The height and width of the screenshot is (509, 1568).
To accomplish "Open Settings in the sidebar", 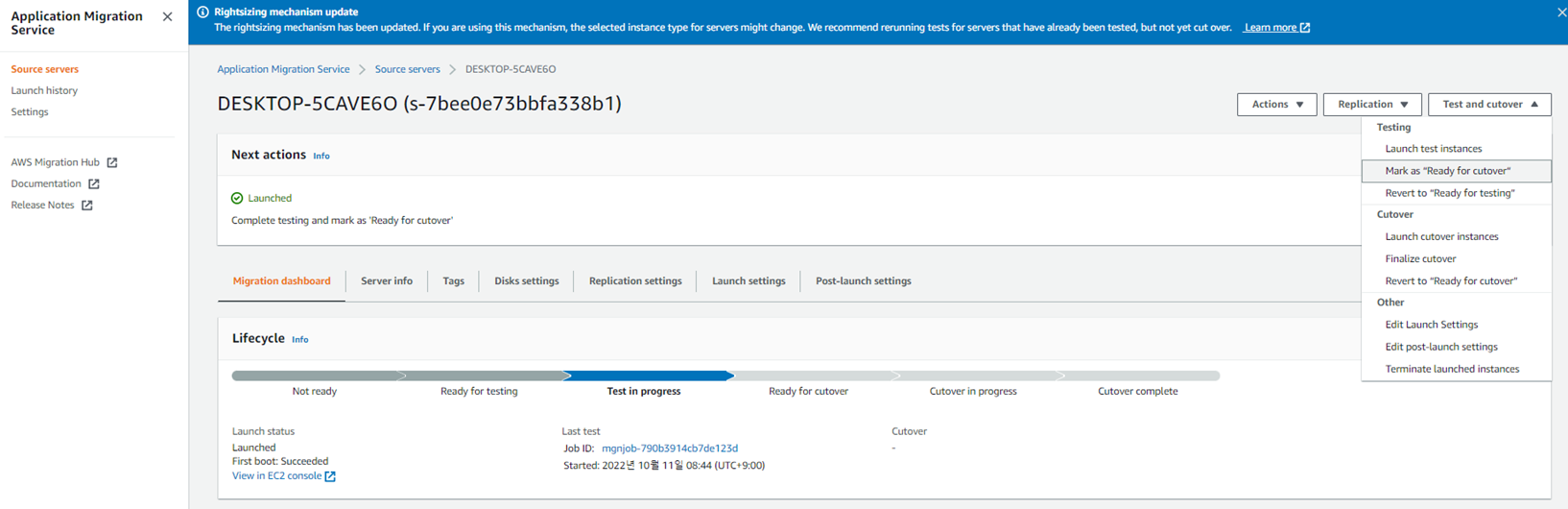I will click(30, 111).
